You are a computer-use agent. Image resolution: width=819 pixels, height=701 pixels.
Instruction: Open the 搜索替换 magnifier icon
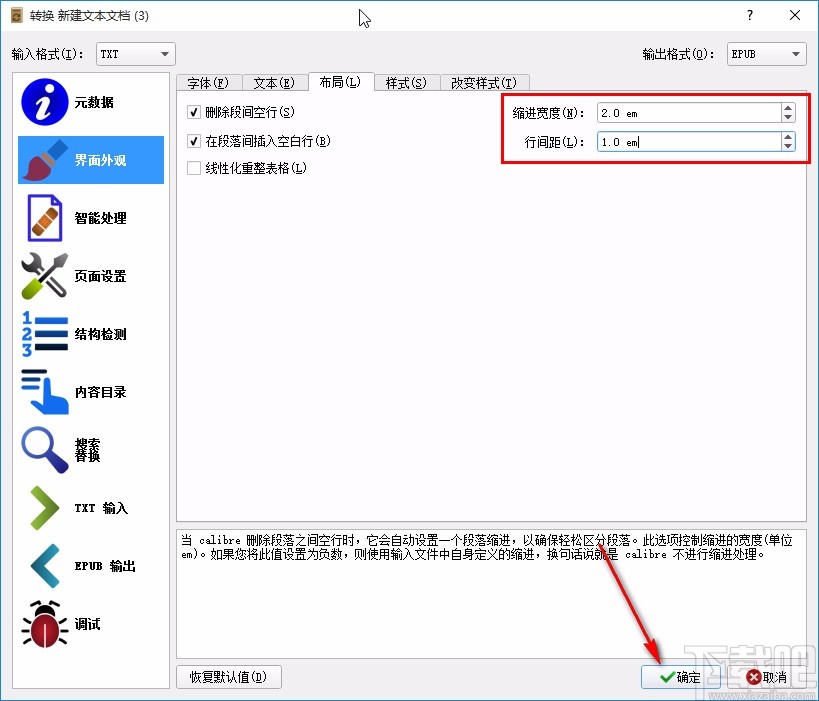pos(44,450)
